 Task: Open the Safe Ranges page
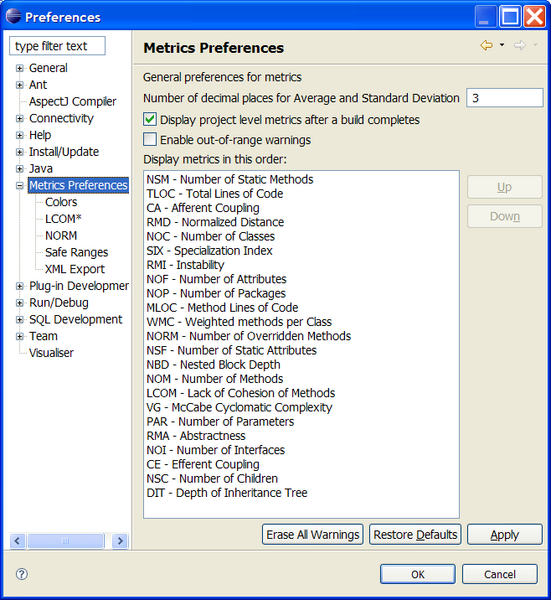coord(77,253)
